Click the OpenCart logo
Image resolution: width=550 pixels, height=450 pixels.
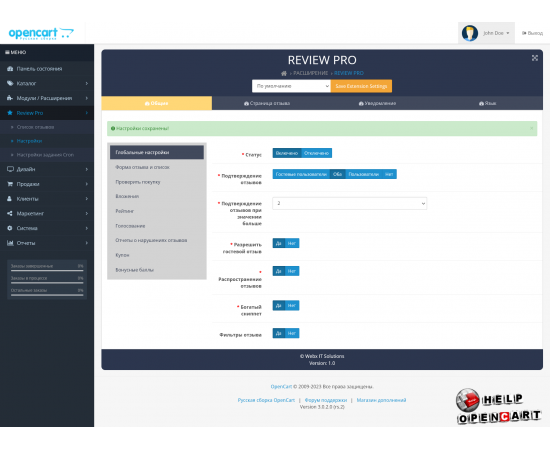[41, 33]
